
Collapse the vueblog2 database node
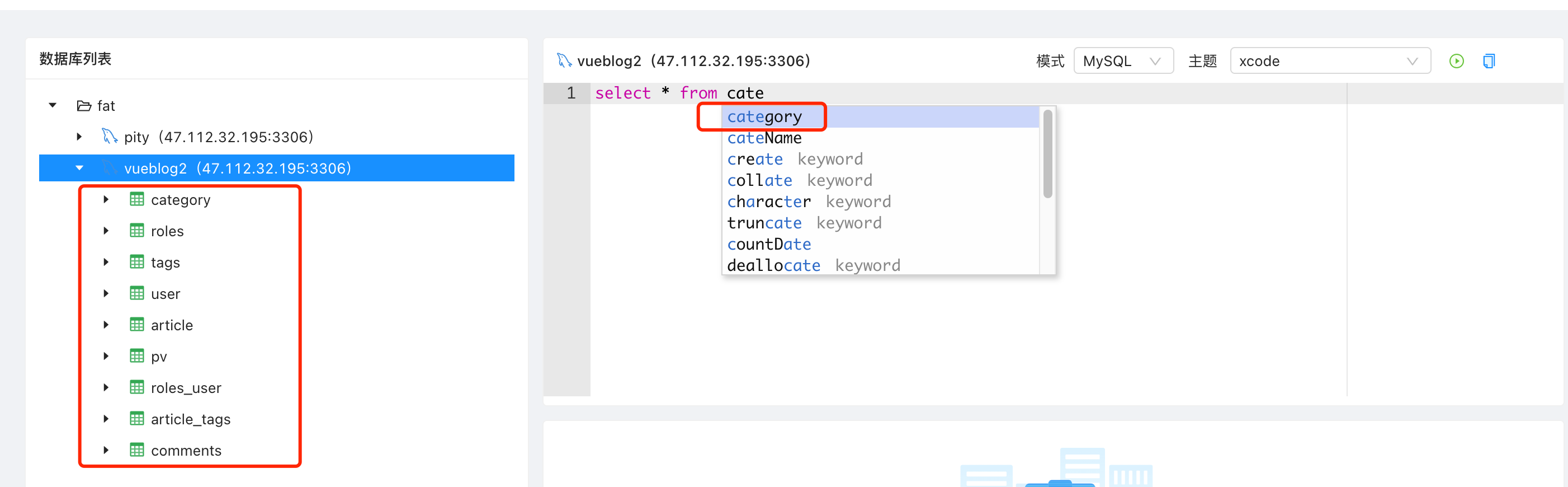tap(79, 167)
